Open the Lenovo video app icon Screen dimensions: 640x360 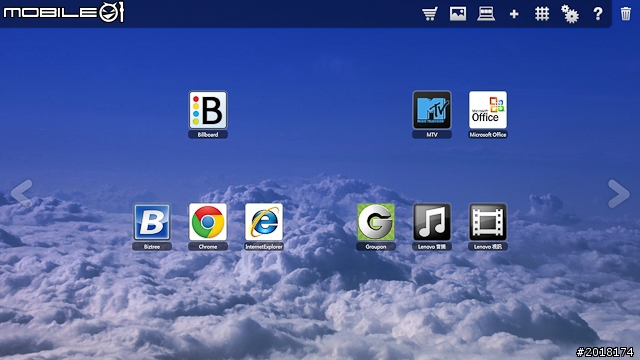click(488, 222)
